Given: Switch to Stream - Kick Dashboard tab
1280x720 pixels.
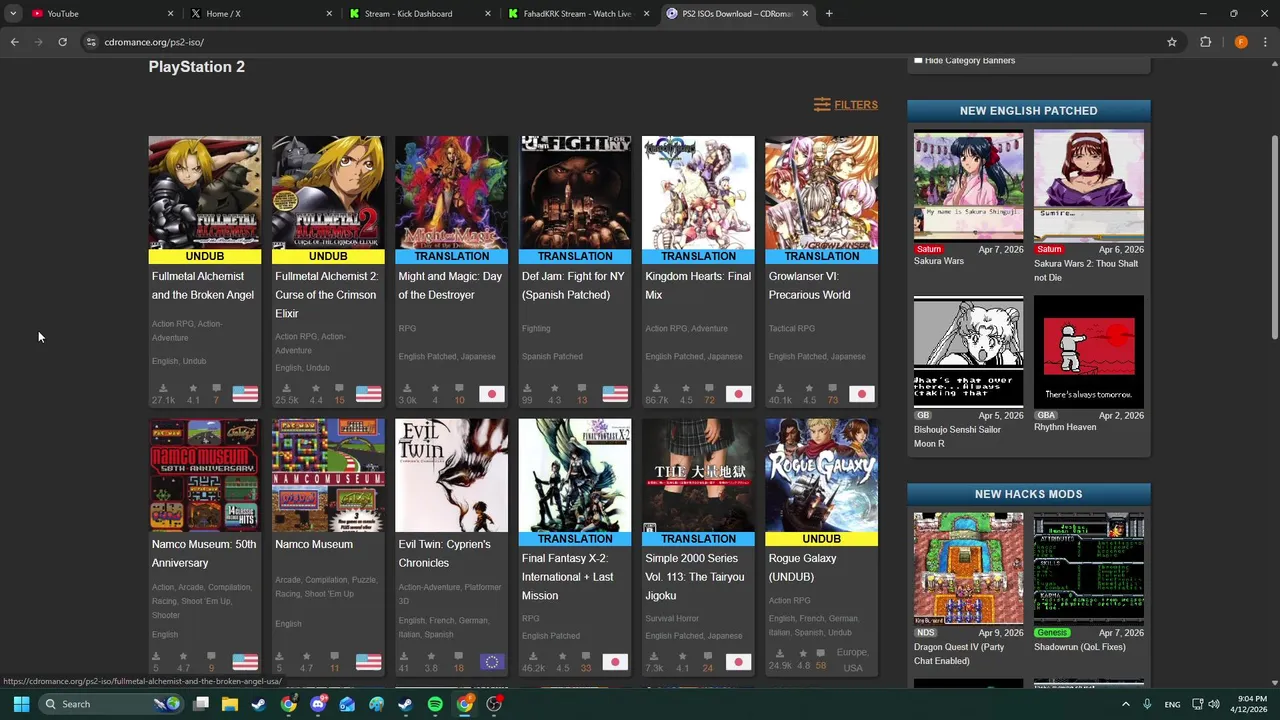Looking at the screenshot, I should tap(420, 14).
